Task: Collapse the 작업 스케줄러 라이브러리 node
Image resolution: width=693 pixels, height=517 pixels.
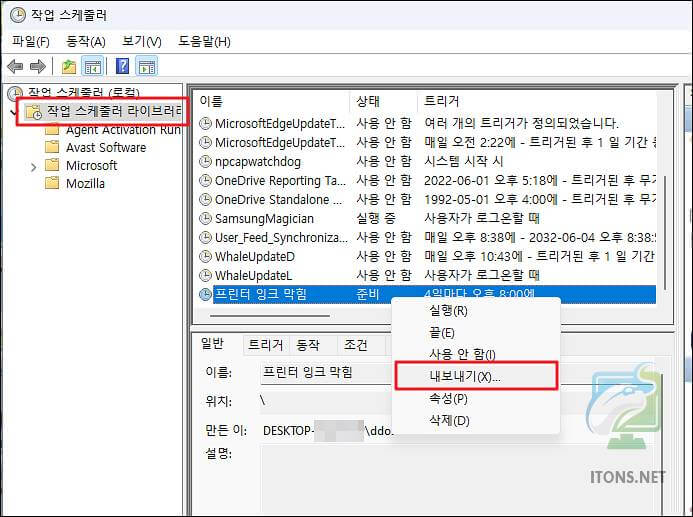Action: coord(12,112)
